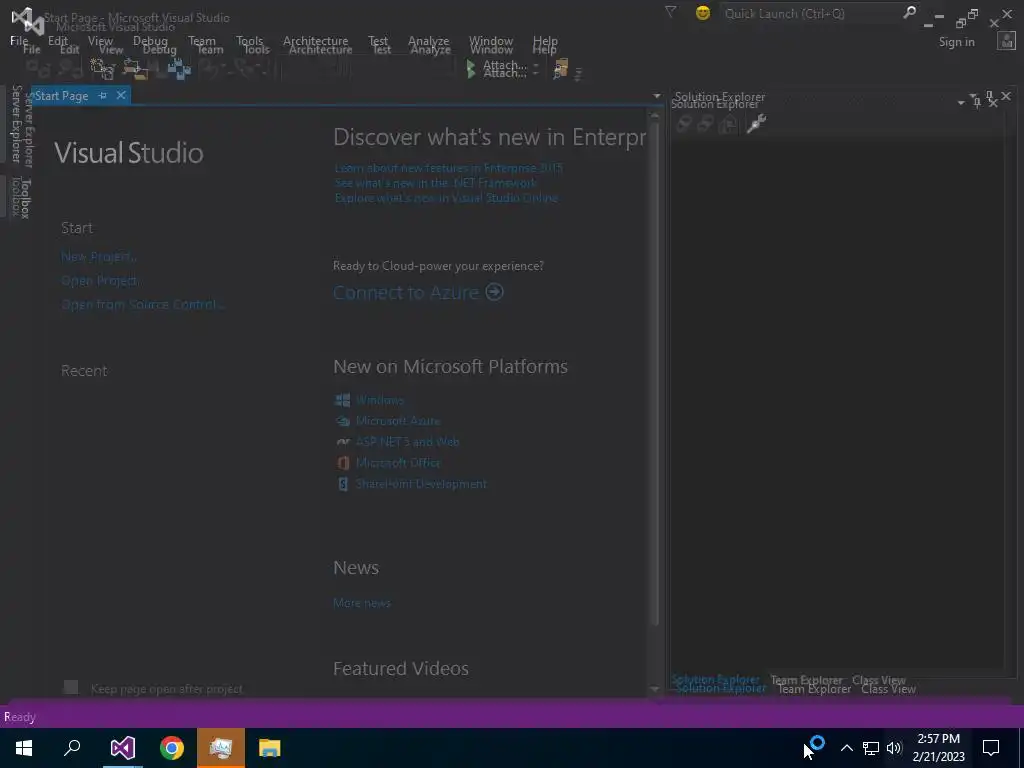Click the Visual Studio taskbar icon
1024x768 pixels.
(x=122, y=748)
